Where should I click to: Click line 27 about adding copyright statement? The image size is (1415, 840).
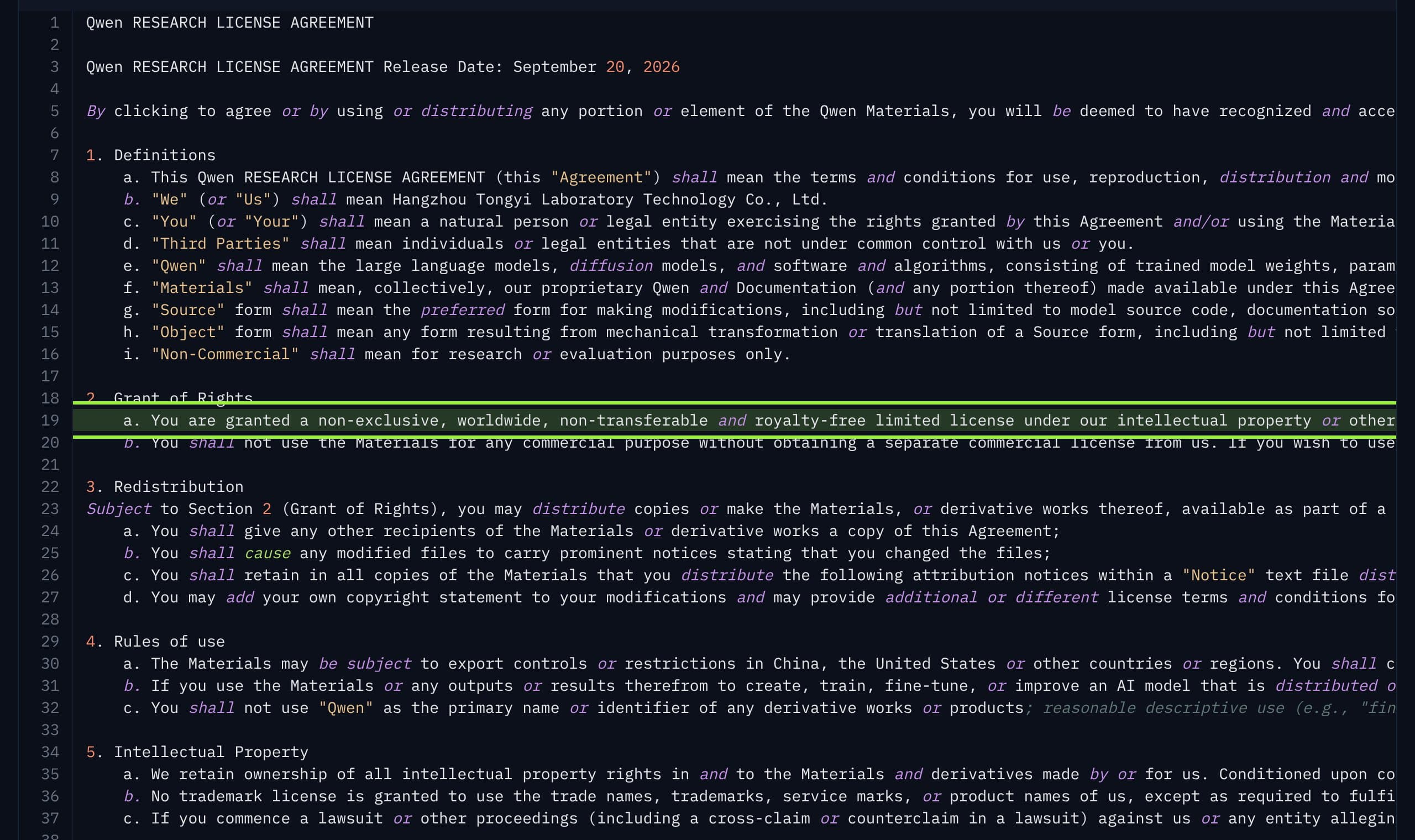coord(759,597)
